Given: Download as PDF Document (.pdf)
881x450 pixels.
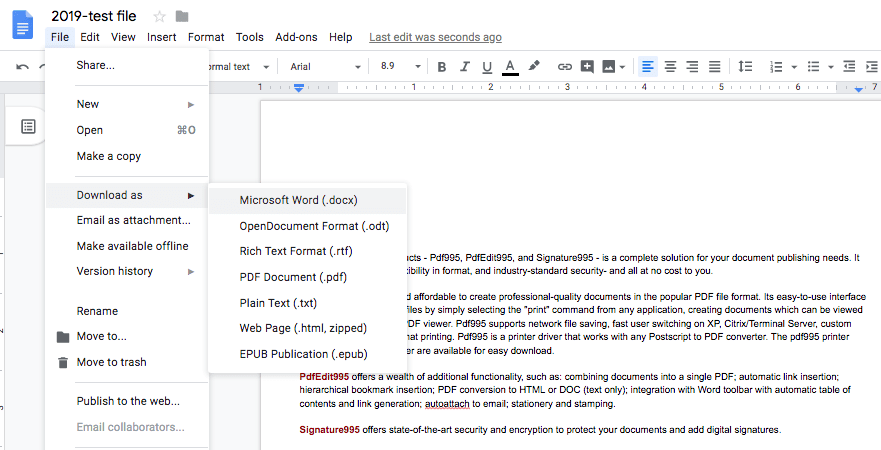Looking at the screenshot, I should click(307, 277).
